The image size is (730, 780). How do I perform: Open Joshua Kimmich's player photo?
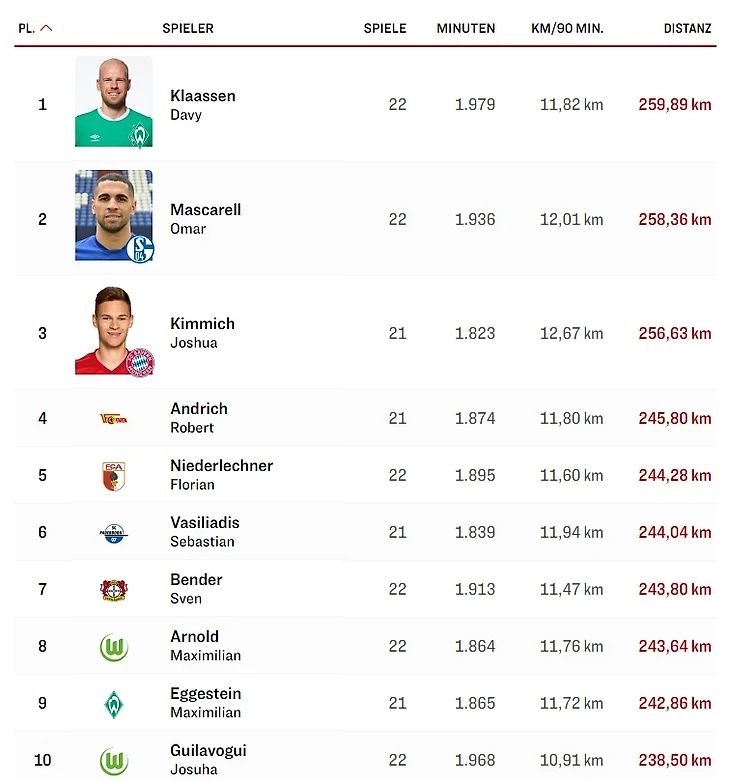pos(113,331)
